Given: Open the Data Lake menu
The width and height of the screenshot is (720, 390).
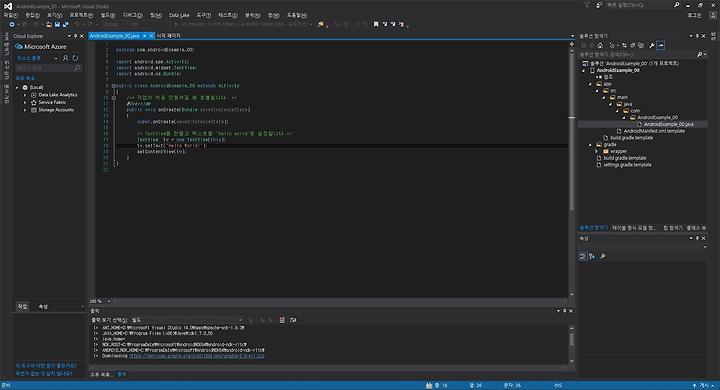Looking at the screenshot, I should pyautogui.click(x=179, y=15).
